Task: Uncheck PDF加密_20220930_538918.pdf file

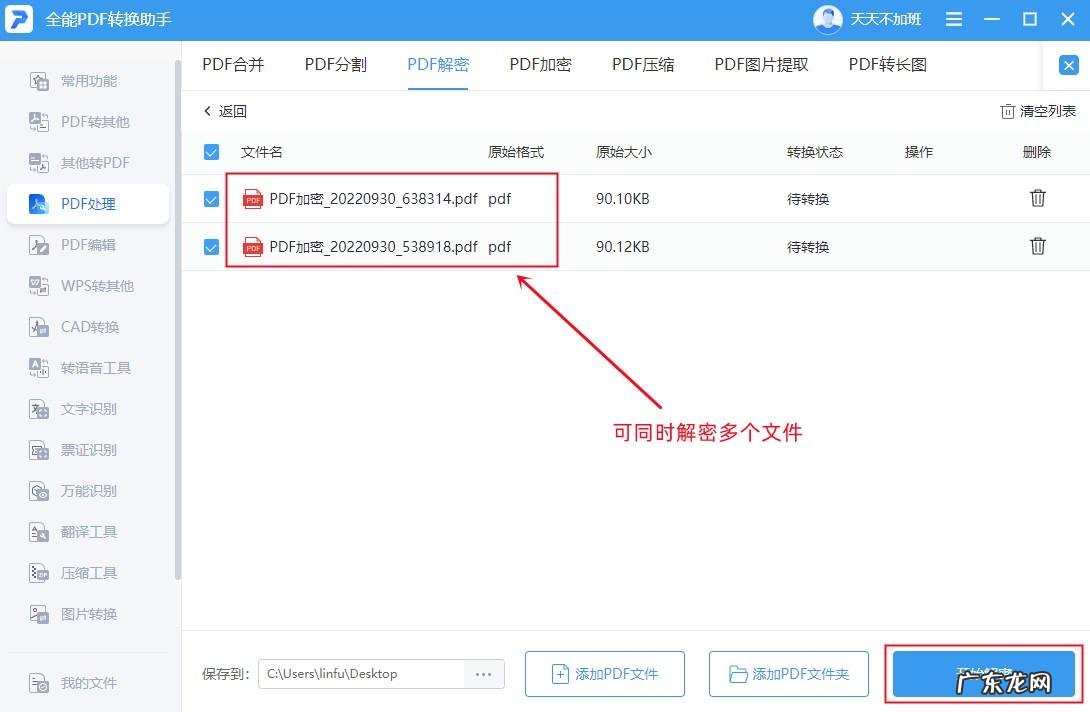Action: click(211, 246)
